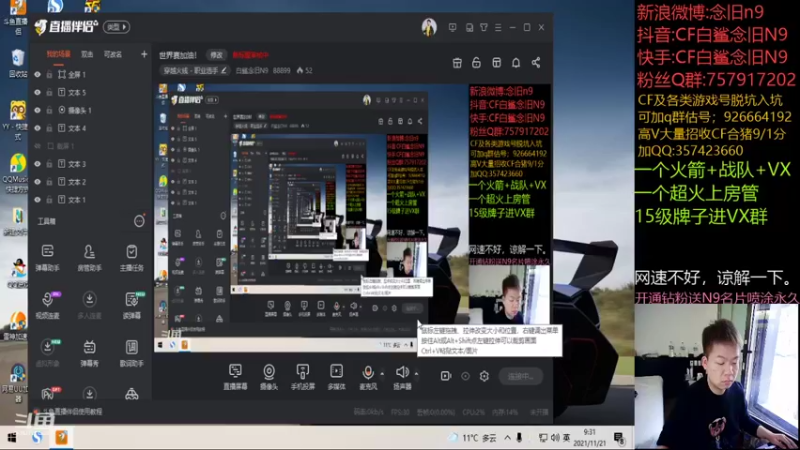This screenshot has width=800, height=450.
Task: Hide the 文本 3 source
Action: tap(37, 164)
